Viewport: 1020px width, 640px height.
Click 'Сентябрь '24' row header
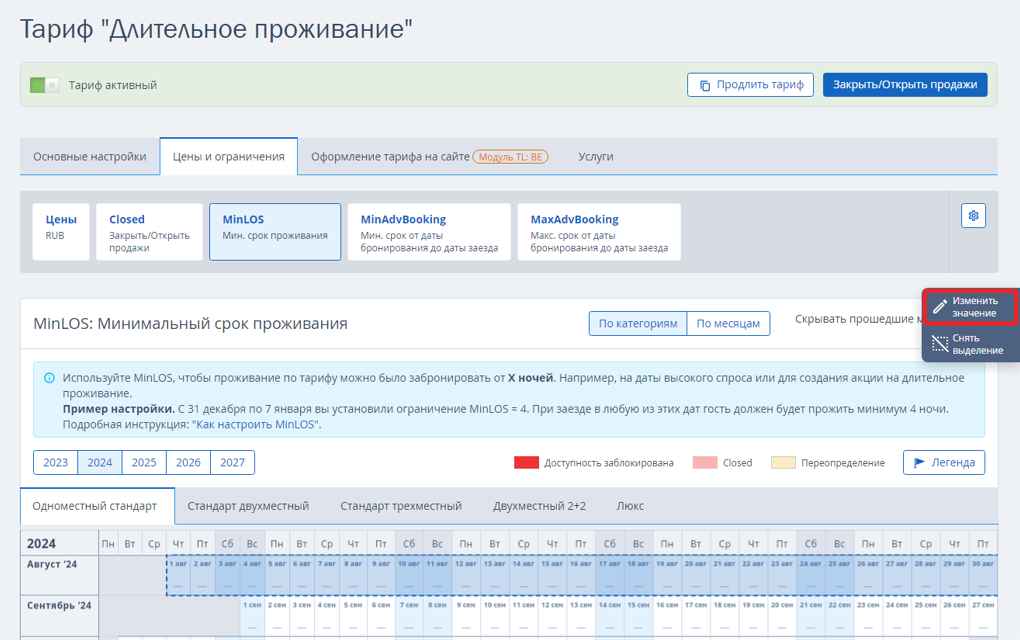tap(59, 617)
